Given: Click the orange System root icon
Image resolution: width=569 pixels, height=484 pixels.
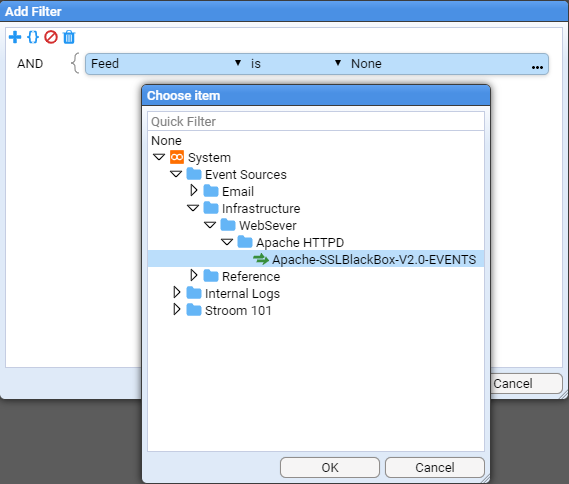Looking at the screenshot, I should pyautogui.click(x=177, y=157).
